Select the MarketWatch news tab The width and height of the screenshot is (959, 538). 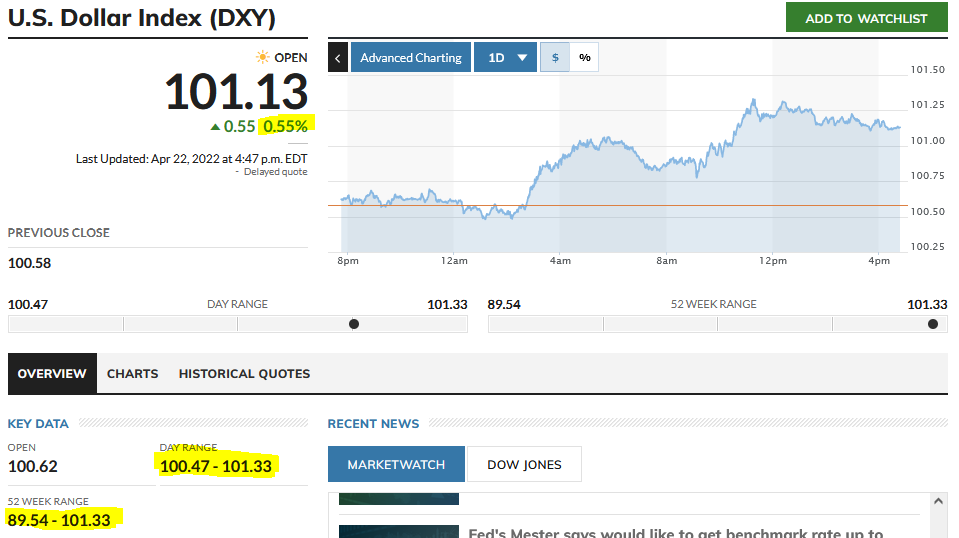pyautogui.click(x=396, y=465)
